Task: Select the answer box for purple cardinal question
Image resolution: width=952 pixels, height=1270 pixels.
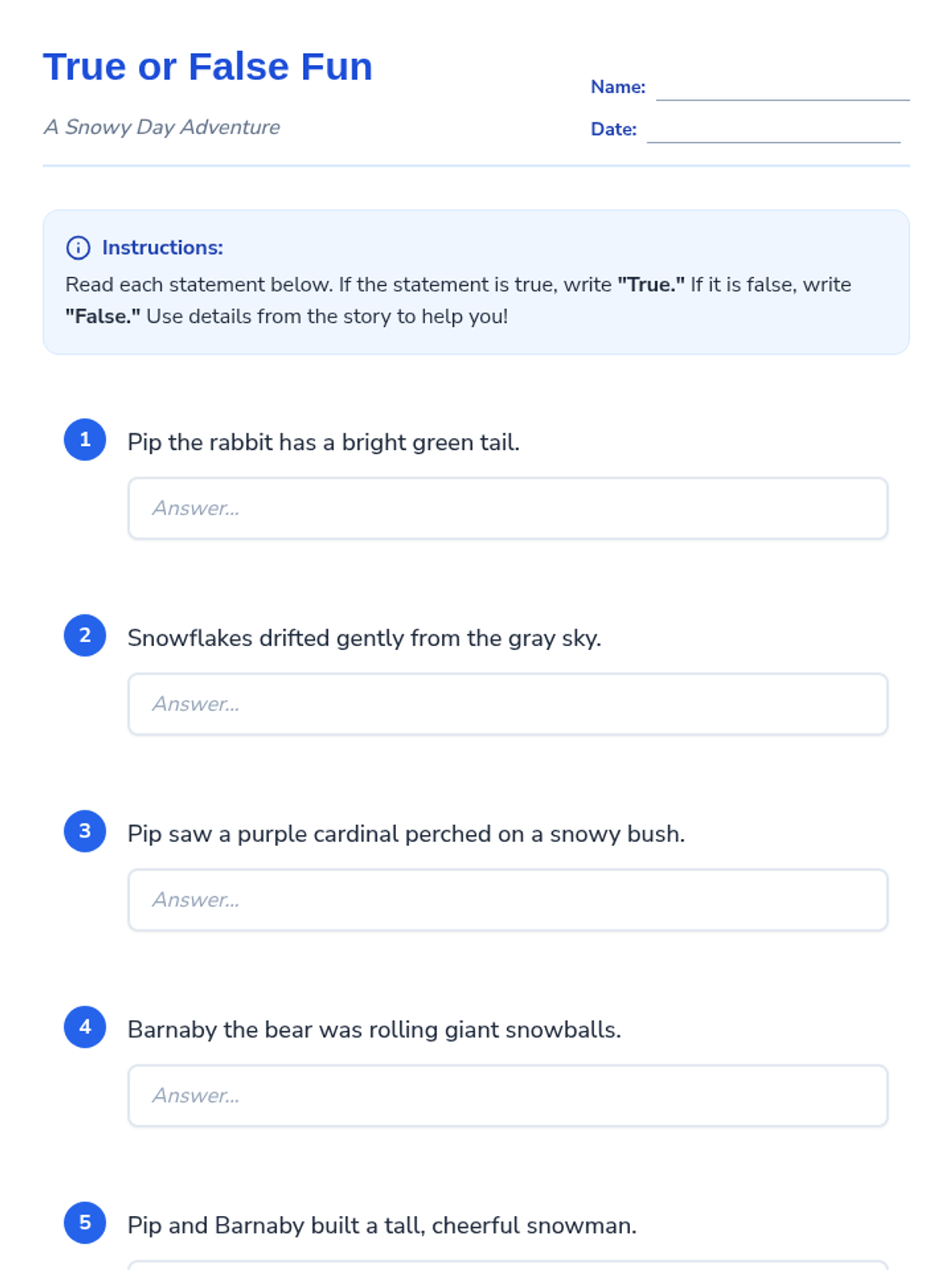Action: [x=508, y=900]
